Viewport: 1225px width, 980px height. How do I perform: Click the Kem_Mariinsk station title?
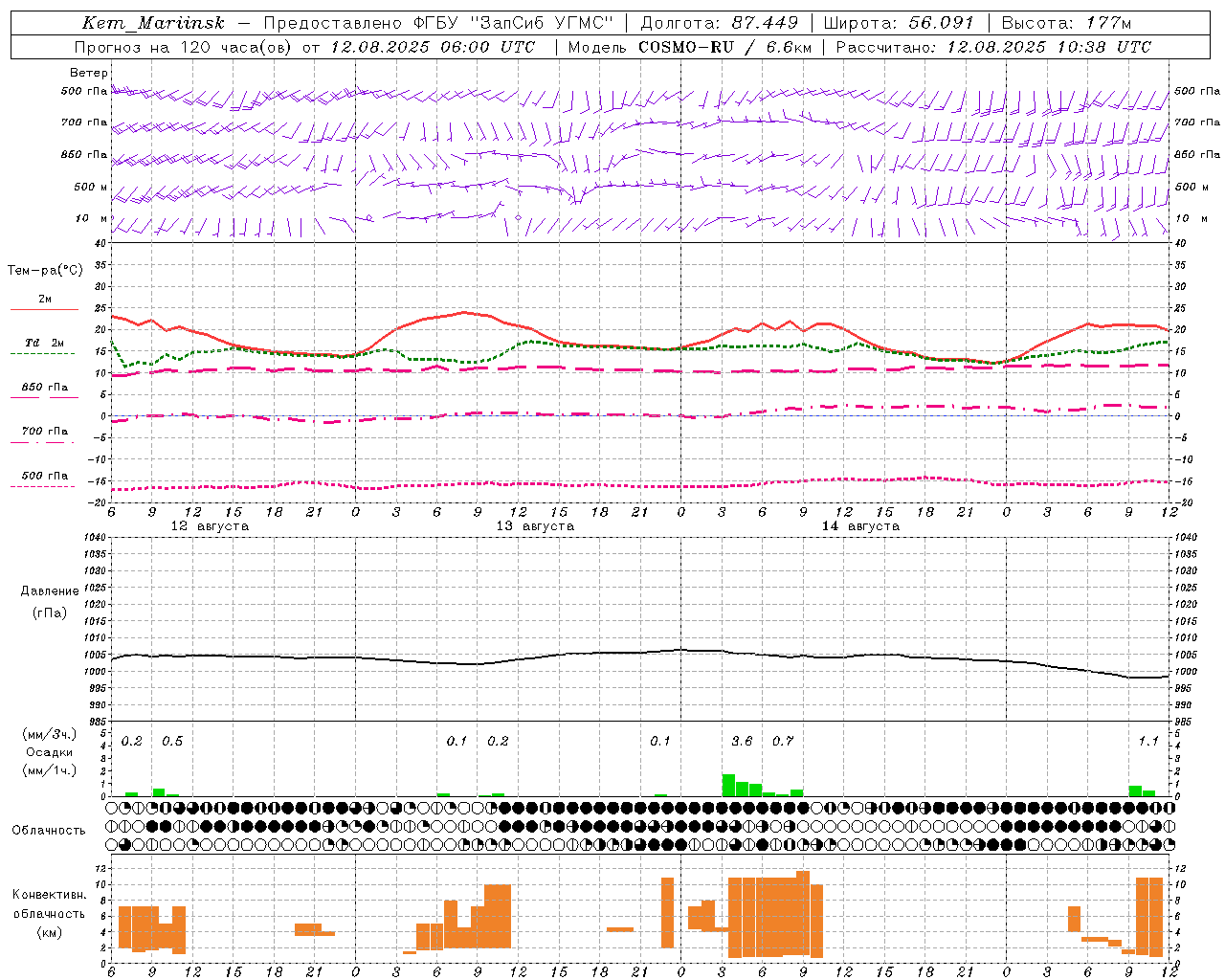coord(153,23)
